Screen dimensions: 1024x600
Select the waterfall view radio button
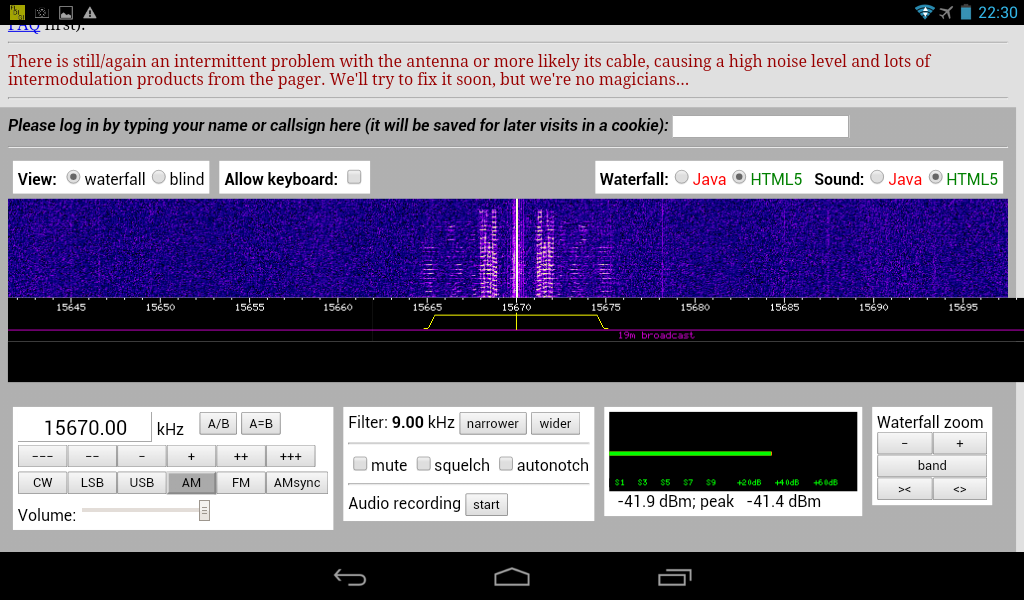coord(73,178)
